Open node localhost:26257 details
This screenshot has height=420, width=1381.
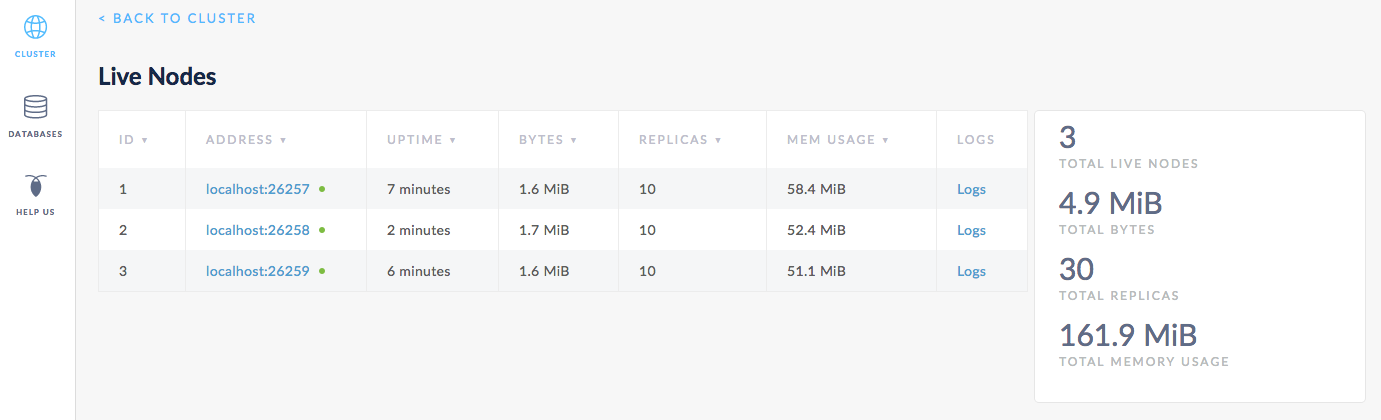click(x=258, y=189)
